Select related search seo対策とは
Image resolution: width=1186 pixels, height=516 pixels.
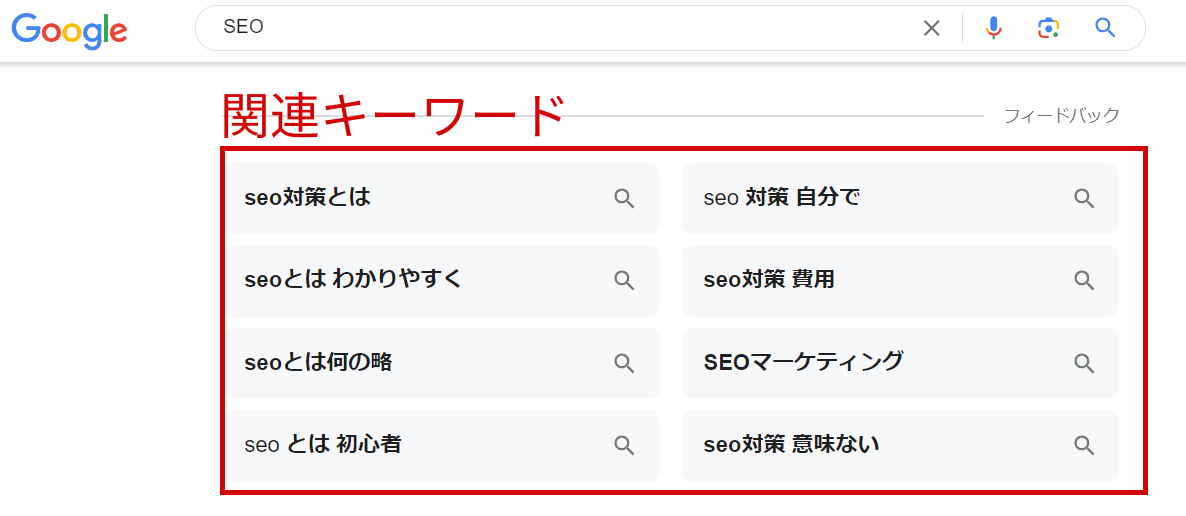click(443, 198)
